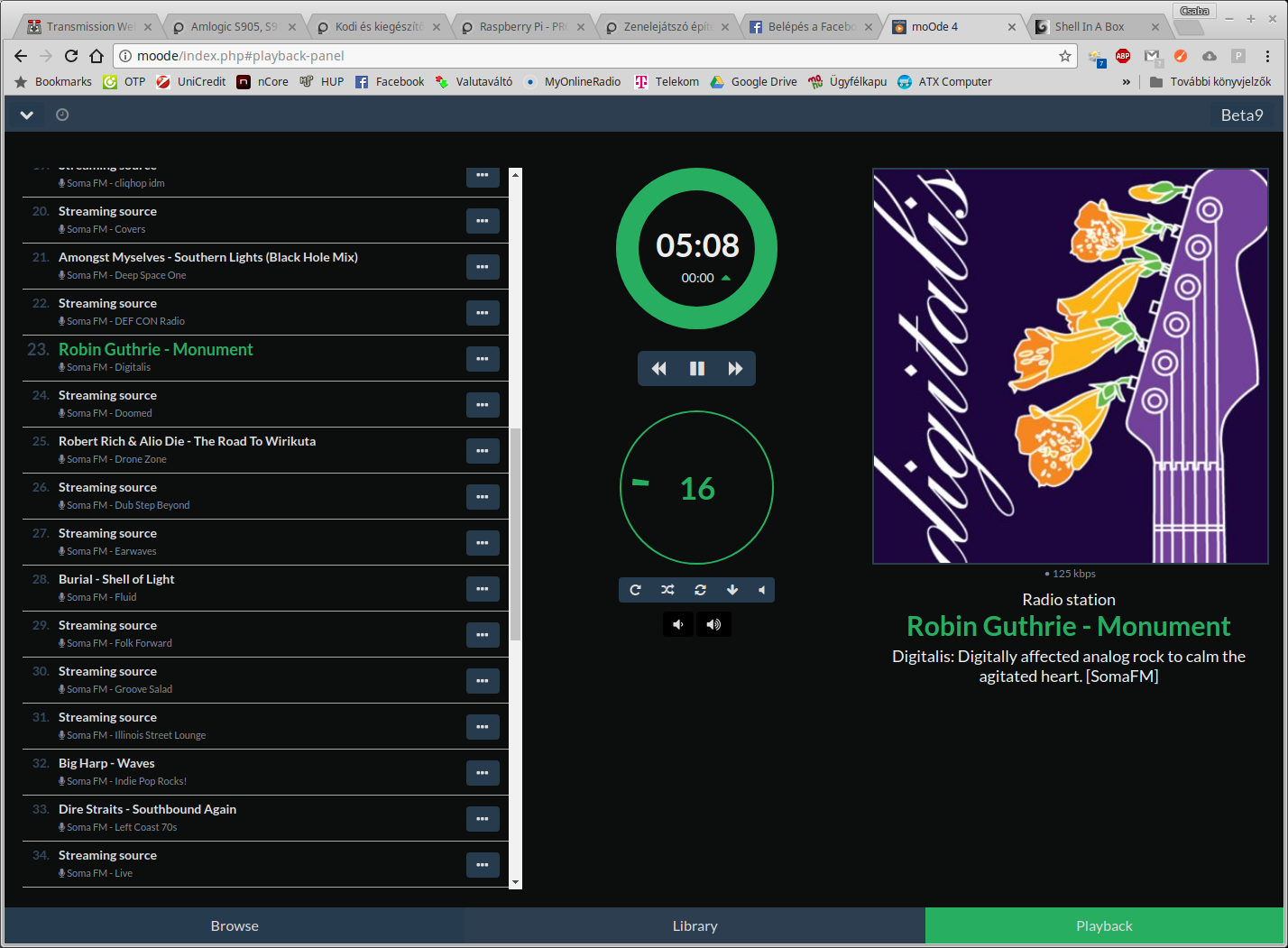The image size is (1288, 948).
Task: Switch to Playback panel tab
Action: [x=1104, y=925]
